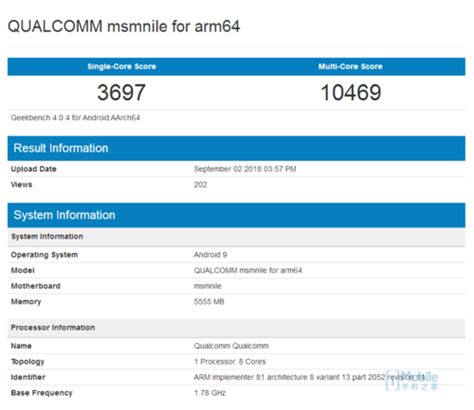474x410 pixels.
Task: Click the single-core score value 3697
Action: (x=121, y=92)
